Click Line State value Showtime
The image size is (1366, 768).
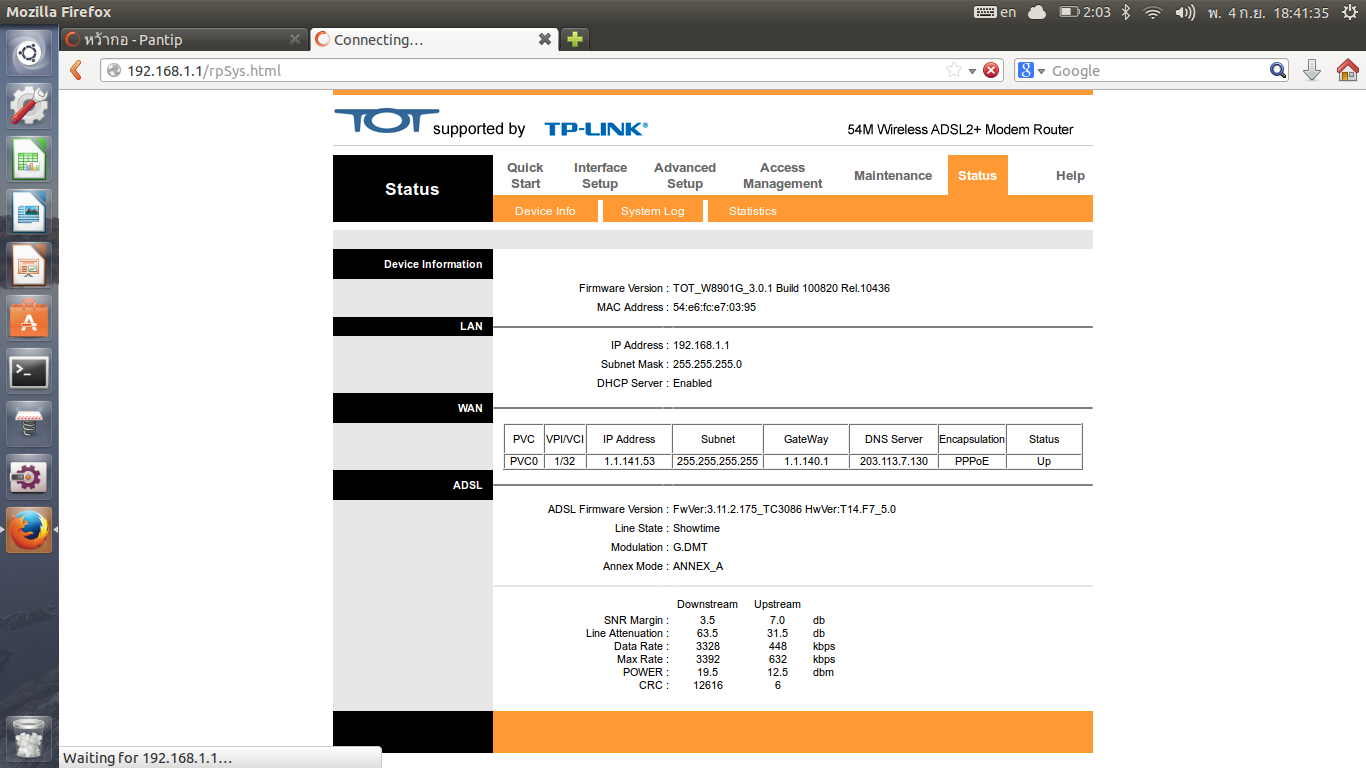click(x=696, y=528)
